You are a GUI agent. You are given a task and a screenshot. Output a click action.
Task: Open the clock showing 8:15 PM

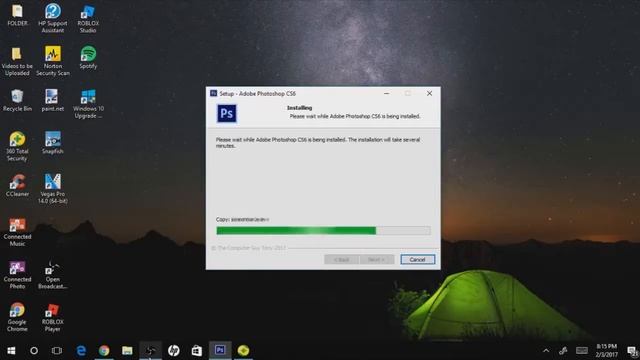pyautogui.click(x=606, y=351)
